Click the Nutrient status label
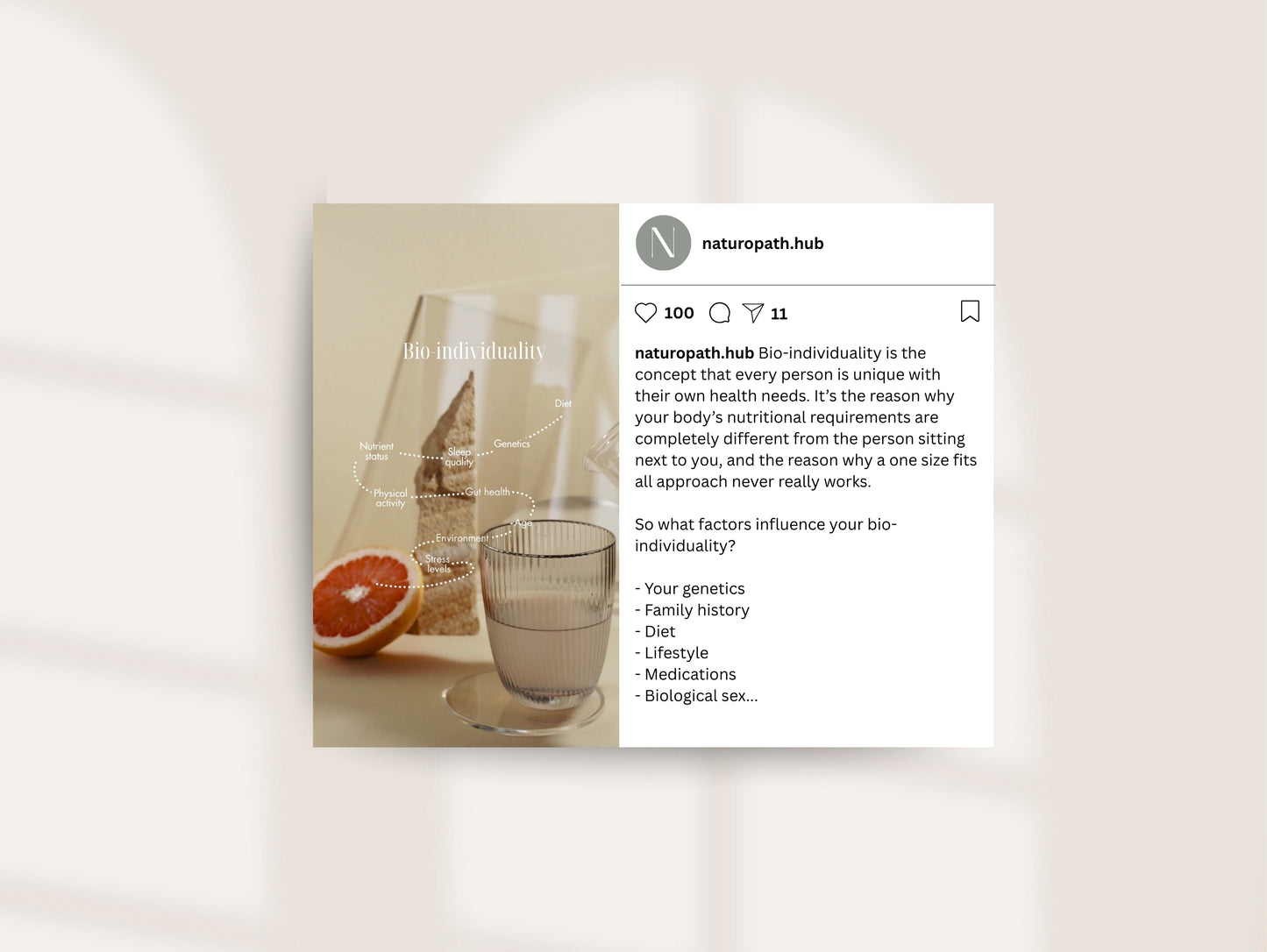The image size is (1267, 952). click(x=376, y=451)
